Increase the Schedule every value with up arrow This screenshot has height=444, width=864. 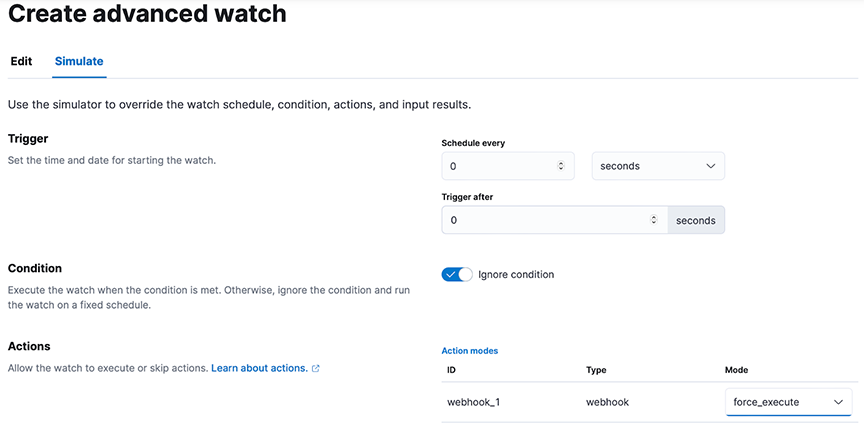[x=560, y=164]
